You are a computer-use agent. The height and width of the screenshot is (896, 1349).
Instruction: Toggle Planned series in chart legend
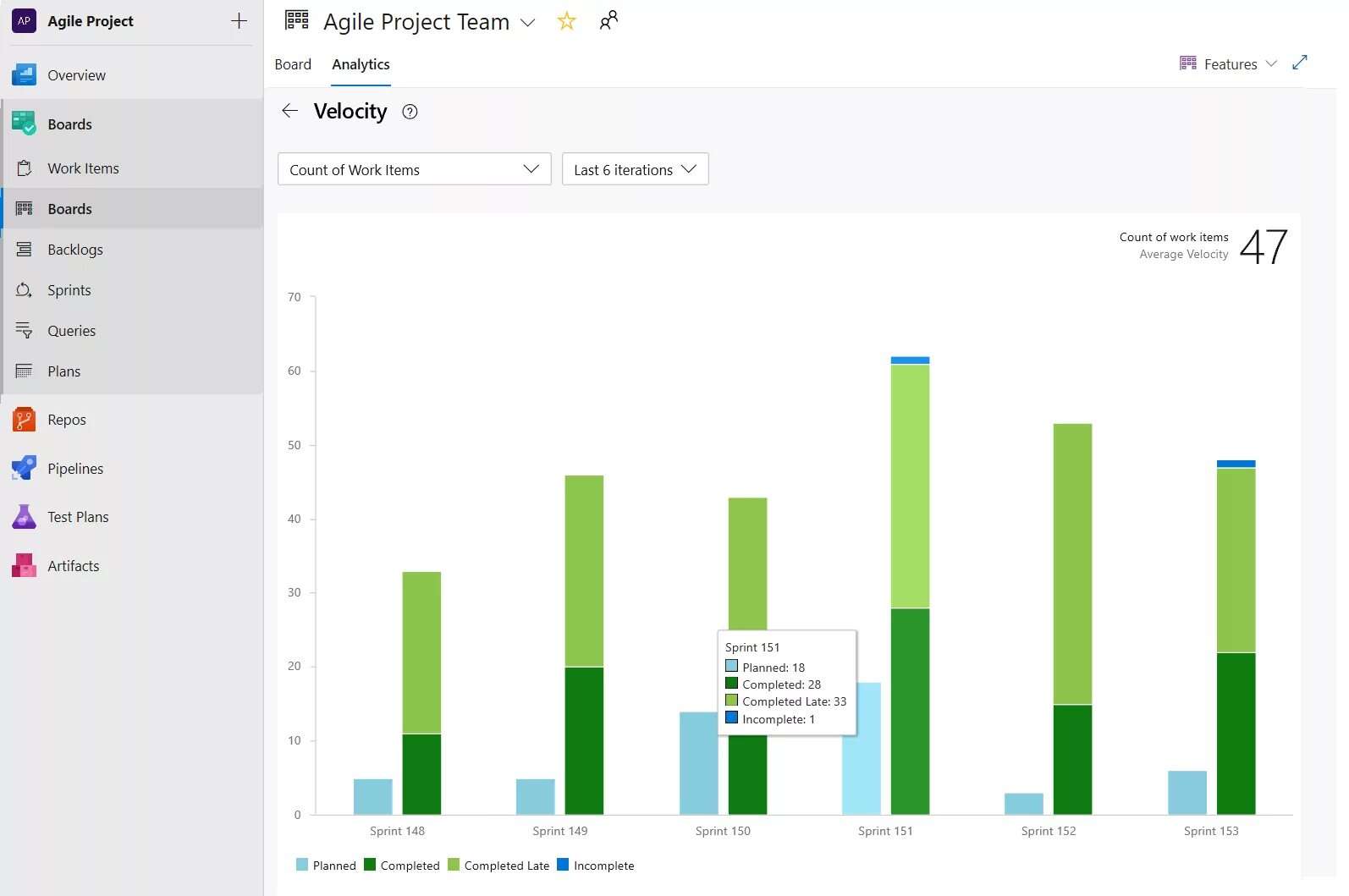click(x=326, y=865)
